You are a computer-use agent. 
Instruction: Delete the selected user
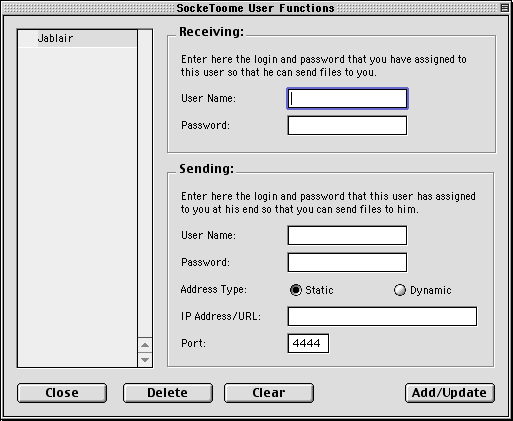click(x=168, y=393)
